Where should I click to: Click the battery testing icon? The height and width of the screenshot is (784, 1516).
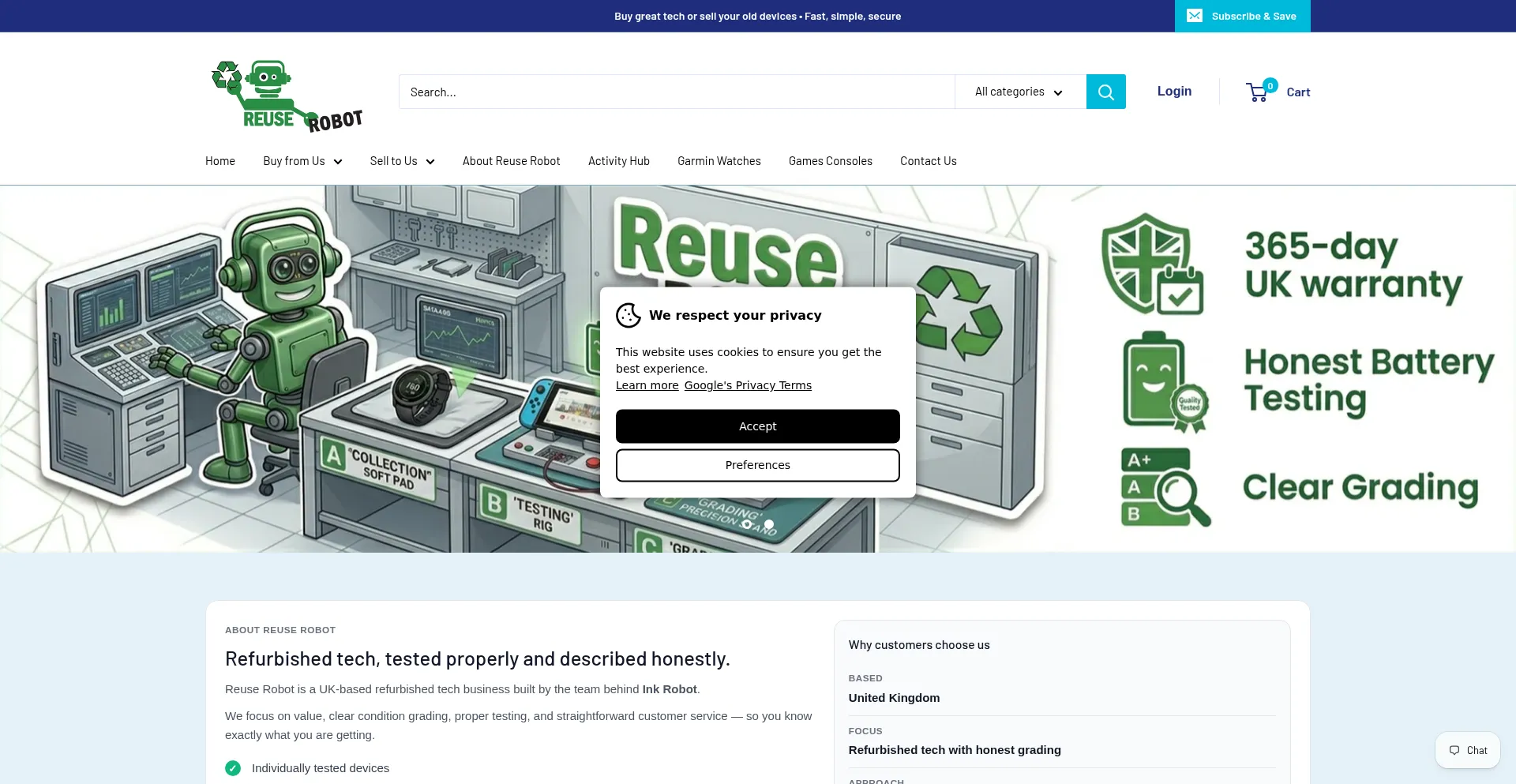pos(1165,382)
